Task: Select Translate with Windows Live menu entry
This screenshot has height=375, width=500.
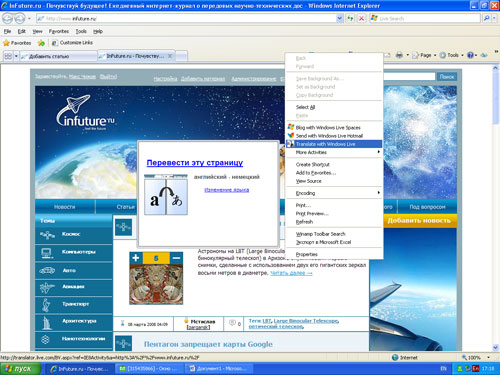Action: 334,144
